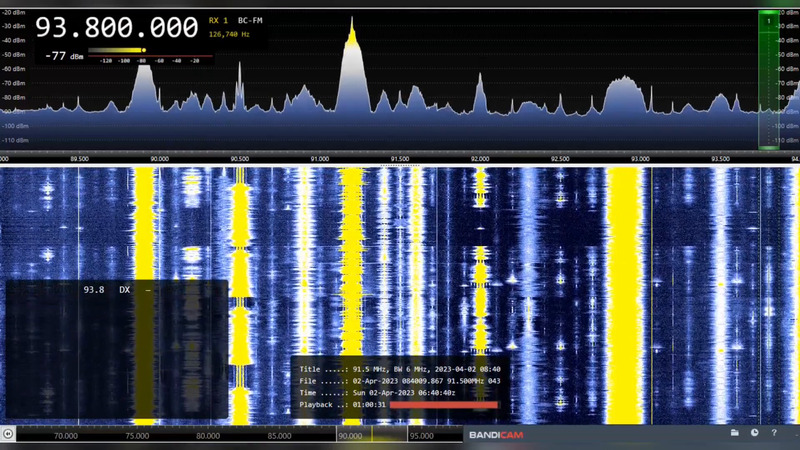
Task: Click the Time line Sun 02-Apr-2023 06:40:40z
Action: 378,393
